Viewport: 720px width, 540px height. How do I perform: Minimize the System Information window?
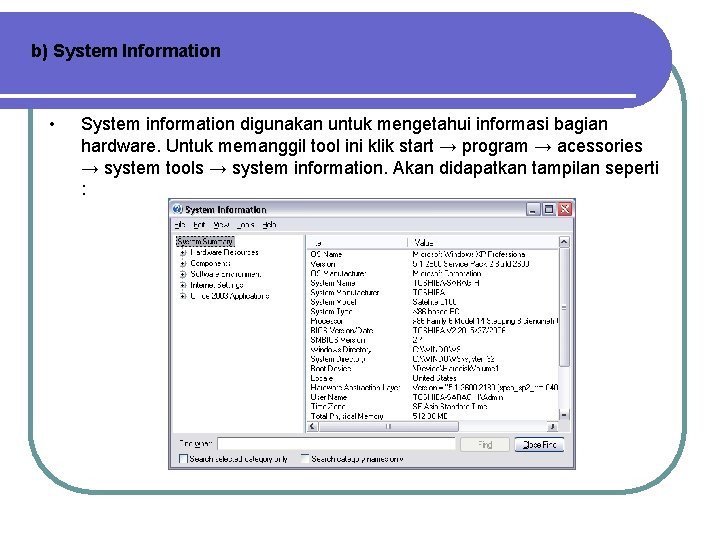coord(533,210)
